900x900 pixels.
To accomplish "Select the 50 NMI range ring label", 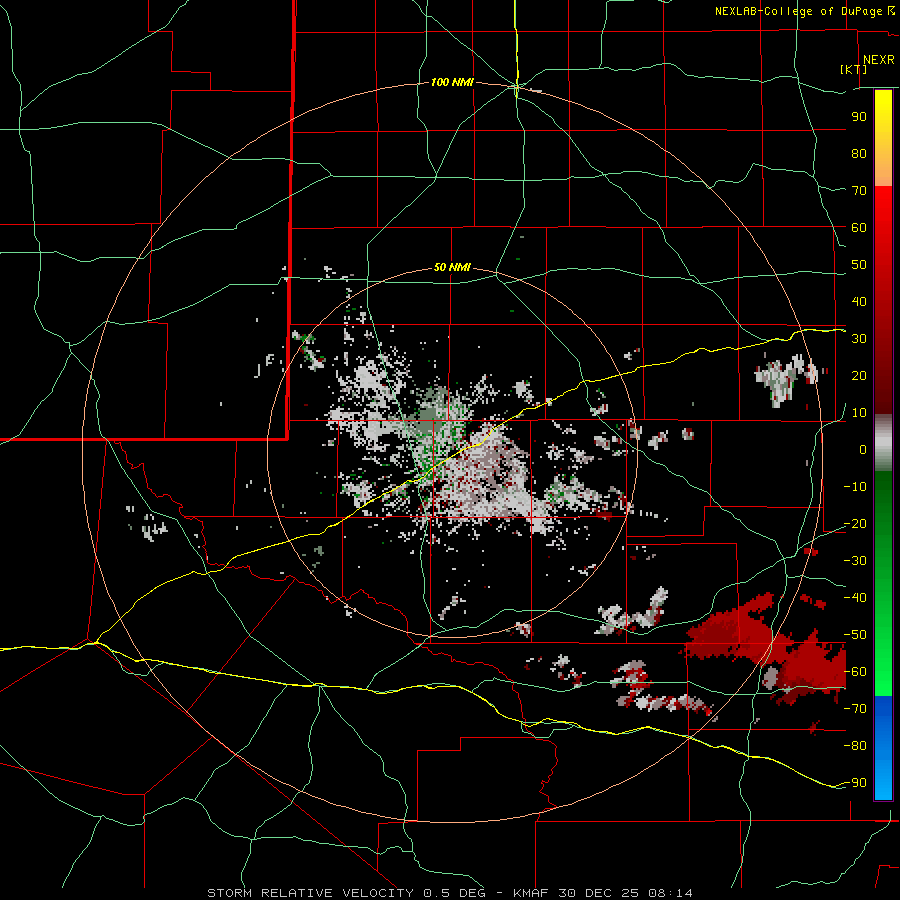I will pos(452,267).
